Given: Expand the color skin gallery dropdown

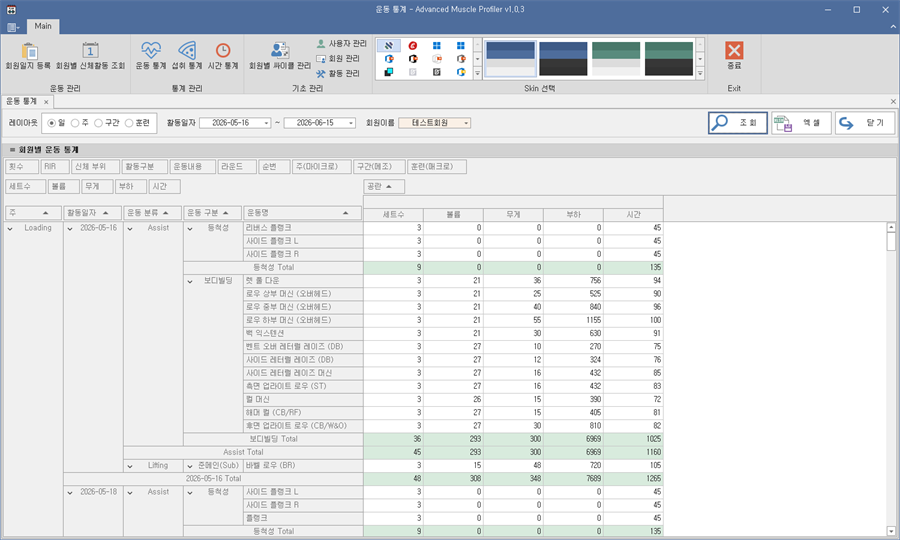Looking at the screenshot, I should [x=700, y=73].
